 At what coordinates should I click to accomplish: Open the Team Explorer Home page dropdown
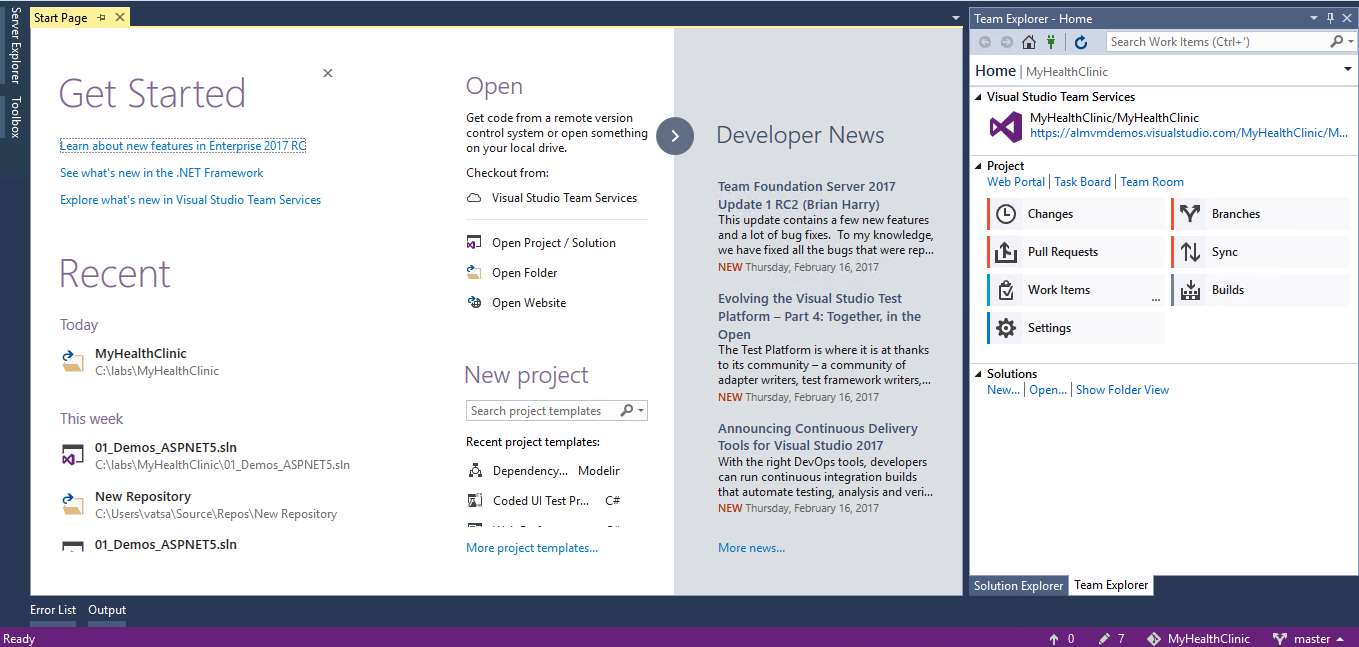pyautogui.click(x=1348, y=70)
